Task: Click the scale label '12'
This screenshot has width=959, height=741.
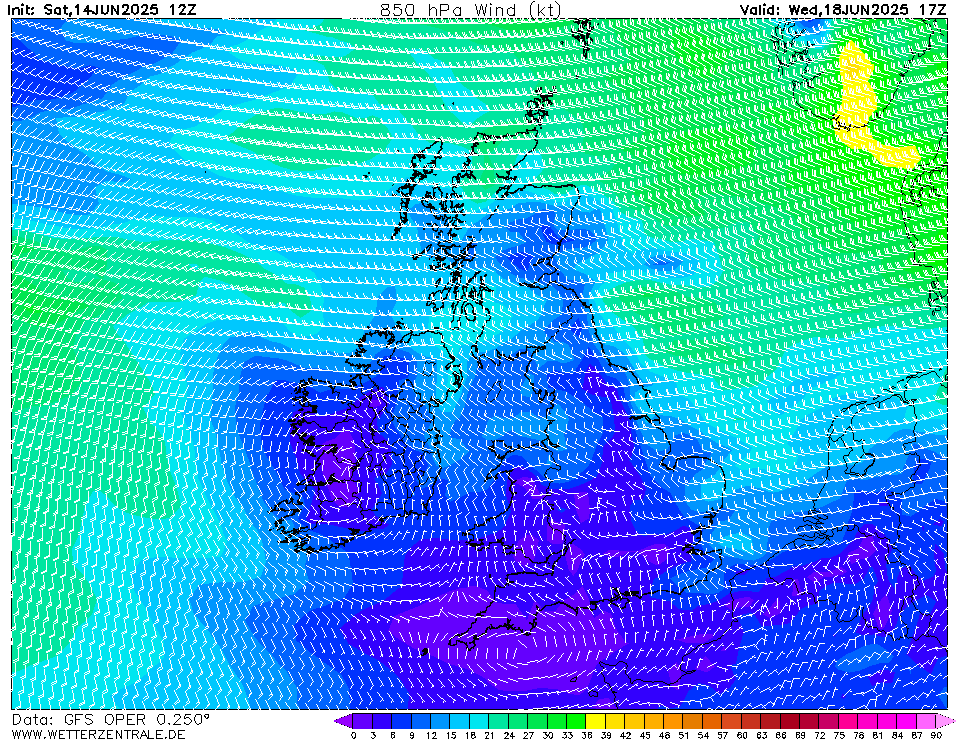Action: click(x=431, y=735)
